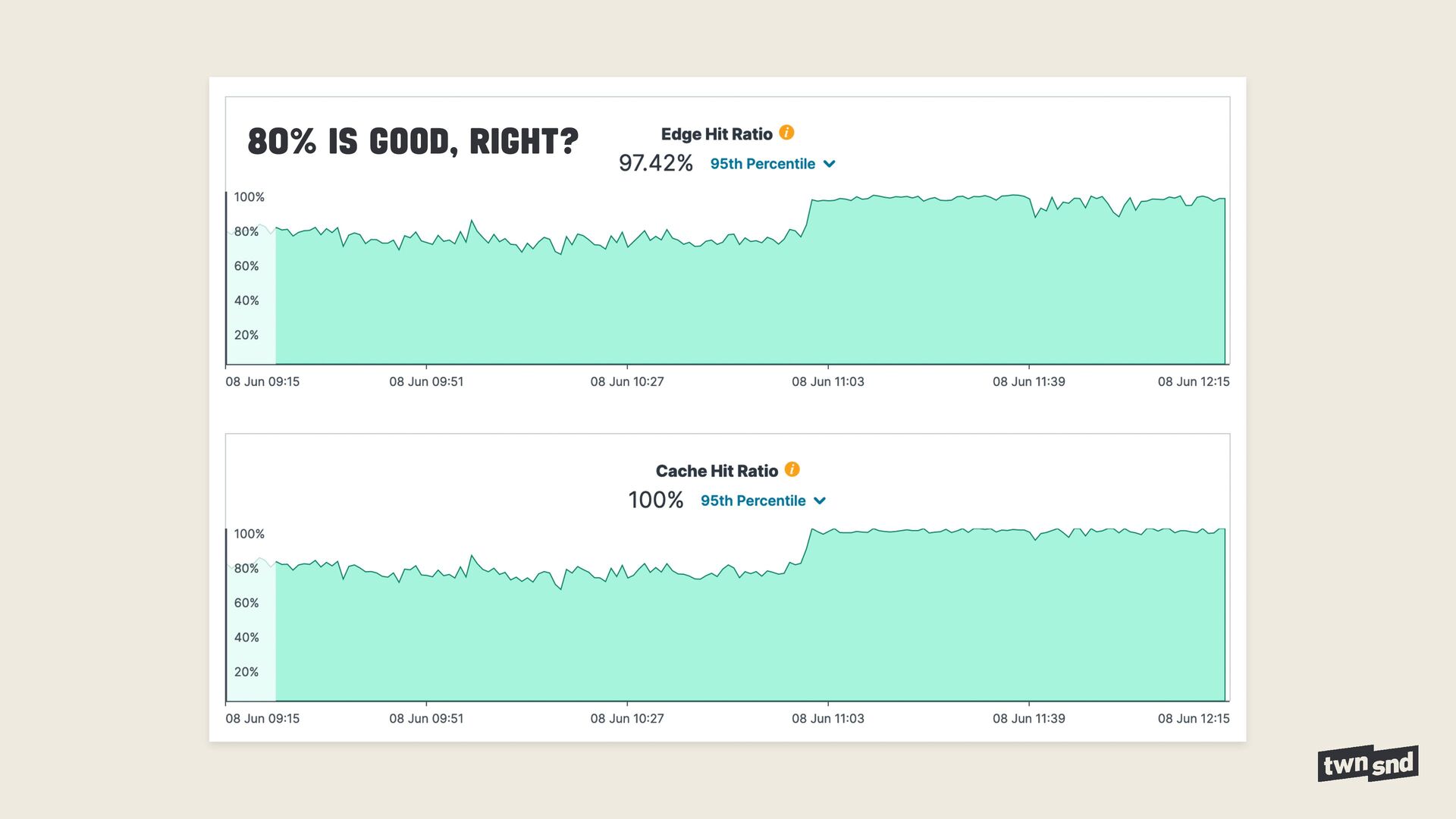The width and height of the screenshot is (1456, 819).
Task: Click 08 Jun 11:39 on Cache chart axis
Action: [x=1028, y=718]
